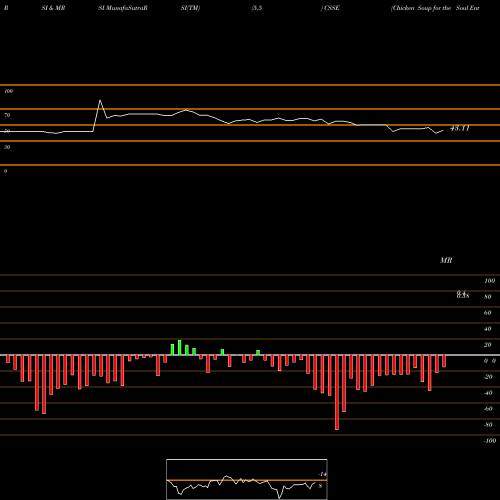Click the MR axis label -80

click(488, 425)
